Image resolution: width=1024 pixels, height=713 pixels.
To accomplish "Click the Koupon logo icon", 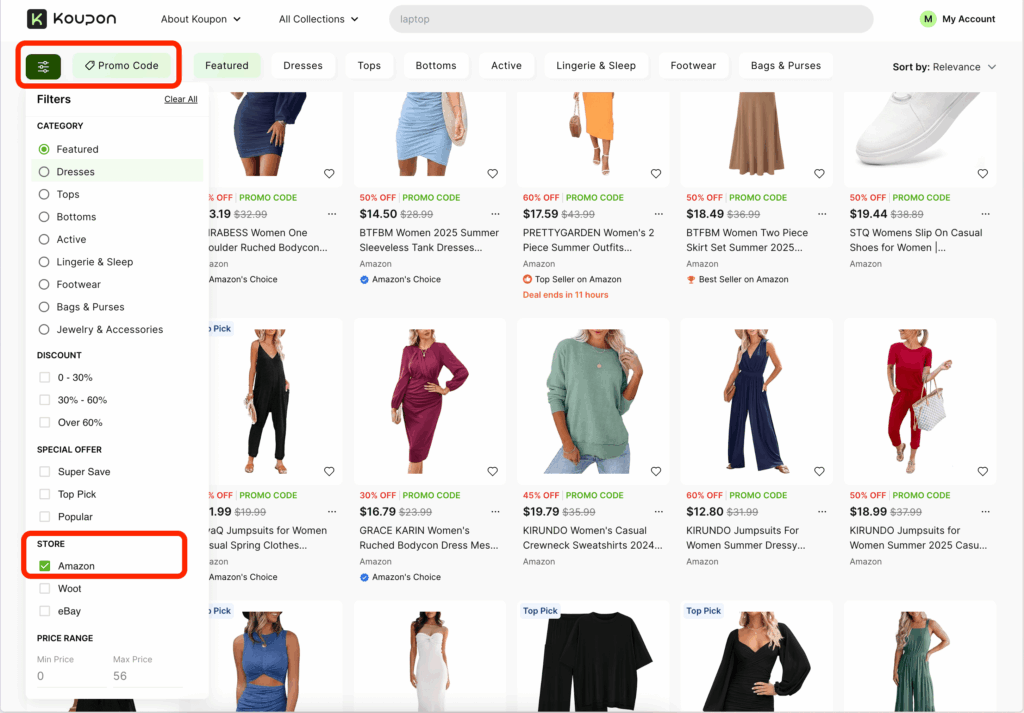I will [37, 19].
